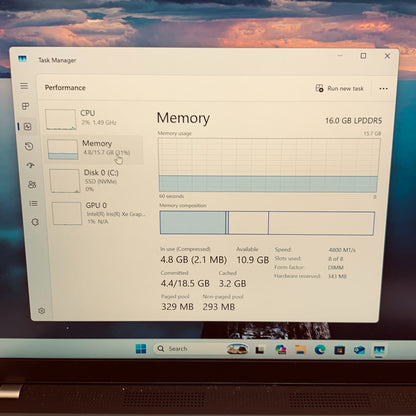This screenshot has width=416, height=416.
Task: Click the Memory usage graph
Action: [269, 166]
